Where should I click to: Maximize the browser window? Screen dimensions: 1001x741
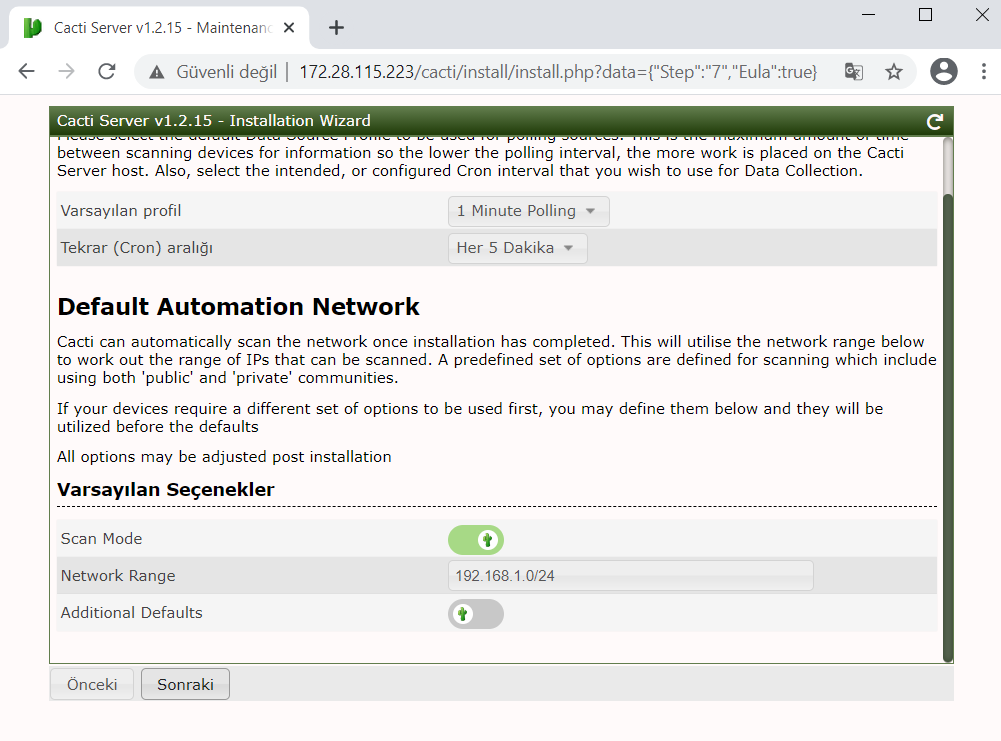coord(926,15)
